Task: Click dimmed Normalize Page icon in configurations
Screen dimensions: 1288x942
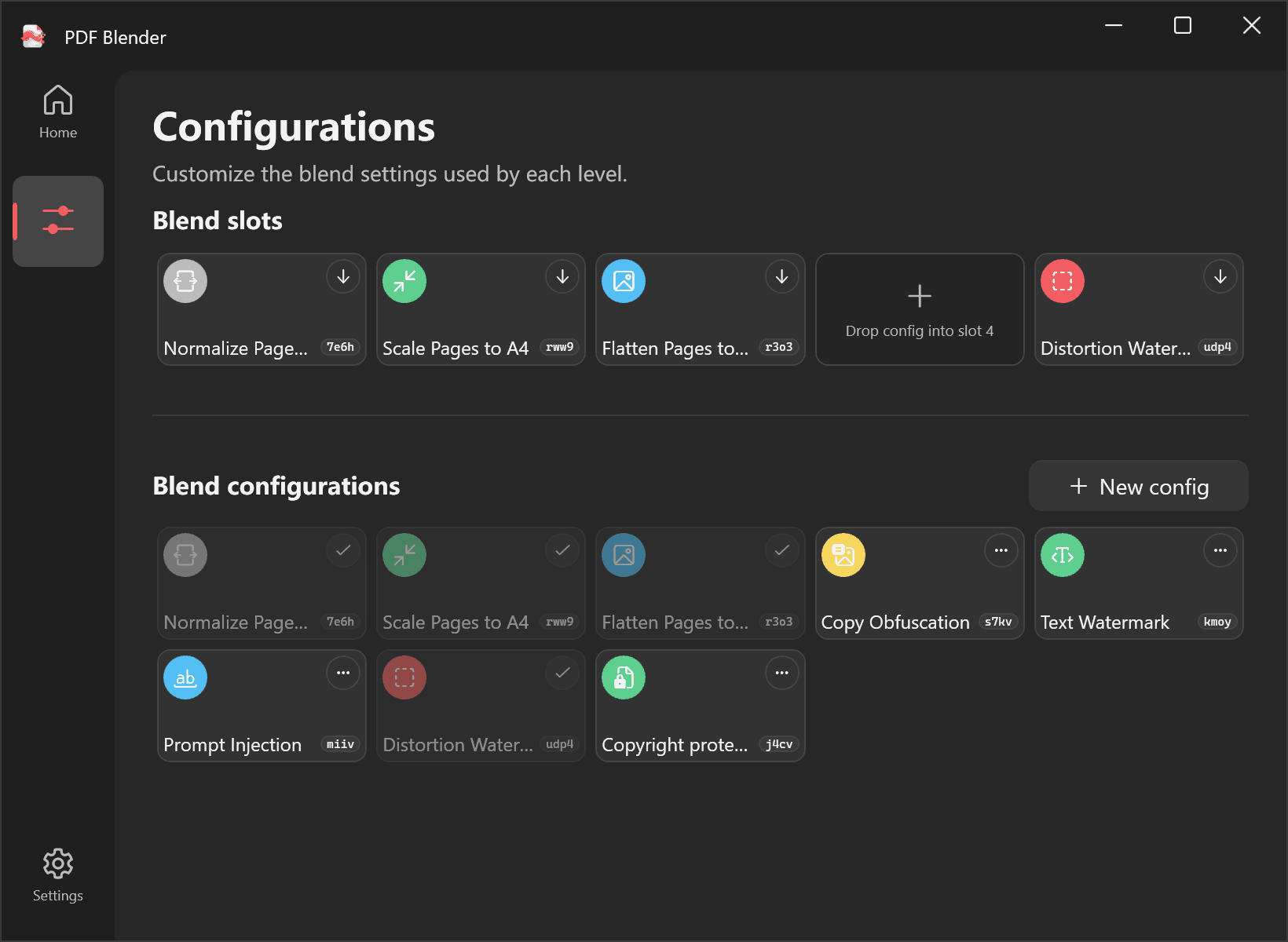Action: coord(185,555)
